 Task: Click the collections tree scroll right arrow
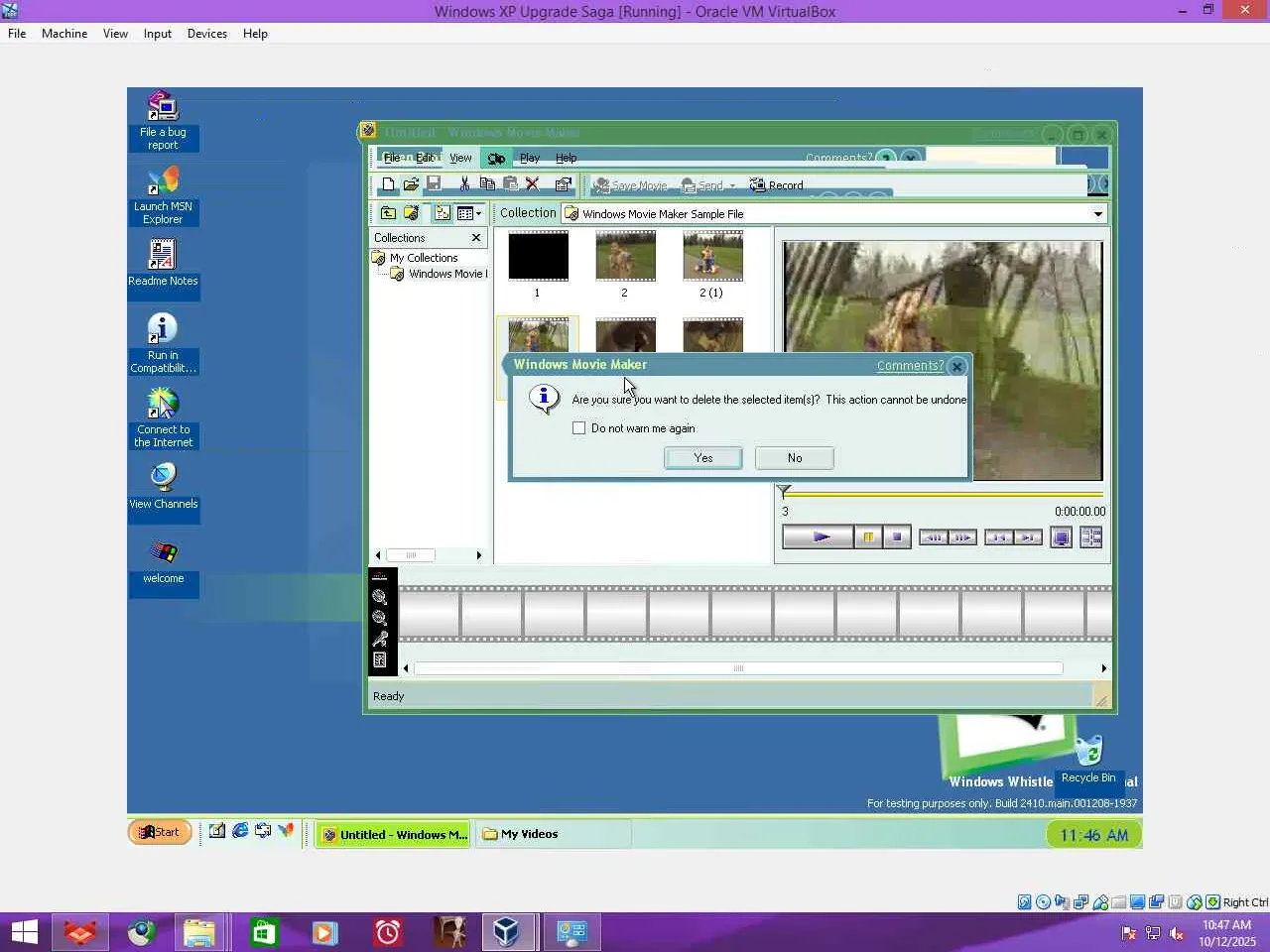(x=479, y=555)
